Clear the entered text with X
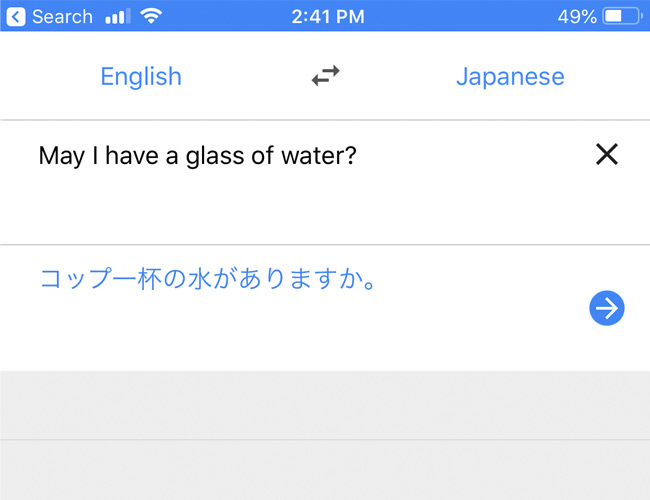This screenshot has width=650, height=500. (607, 154)
